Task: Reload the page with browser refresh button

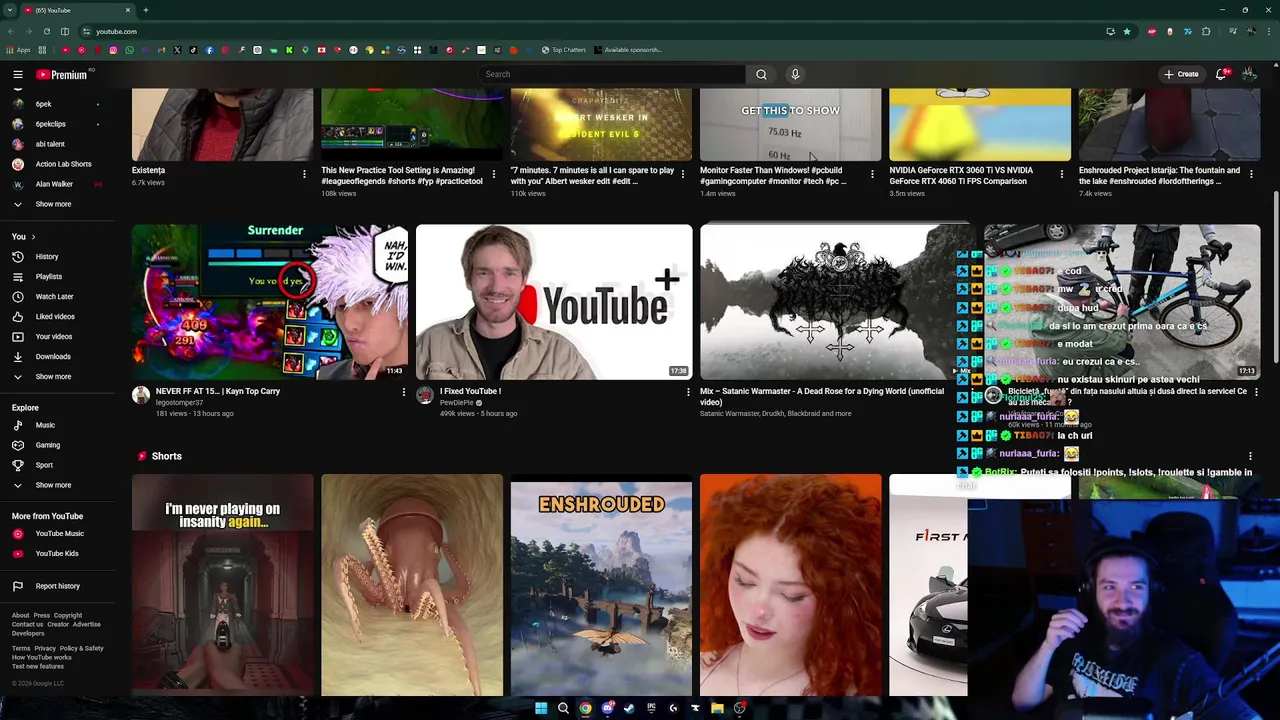Action: point(46,31)
